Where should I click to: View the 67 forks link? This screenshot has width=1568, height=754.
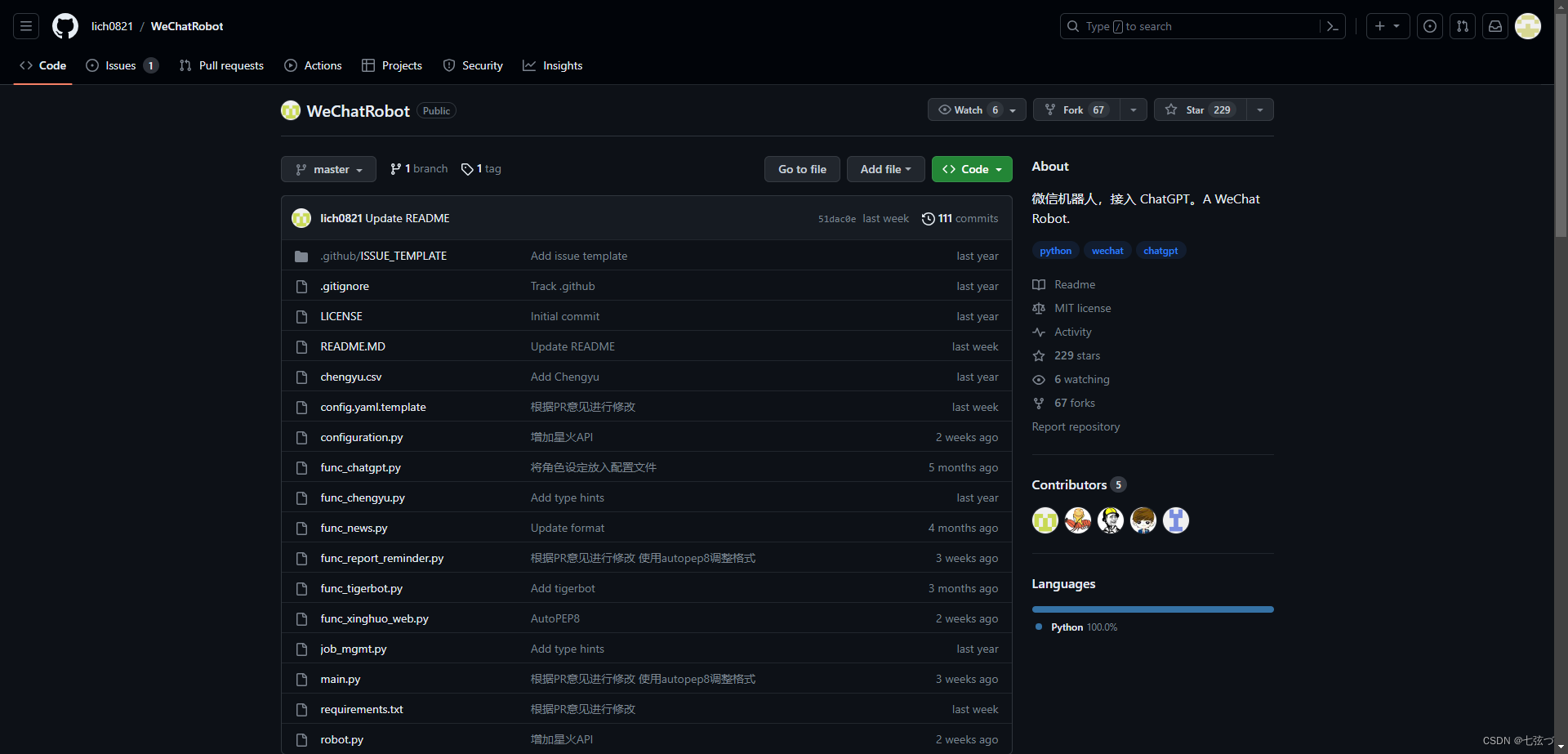click(1064, 403)
